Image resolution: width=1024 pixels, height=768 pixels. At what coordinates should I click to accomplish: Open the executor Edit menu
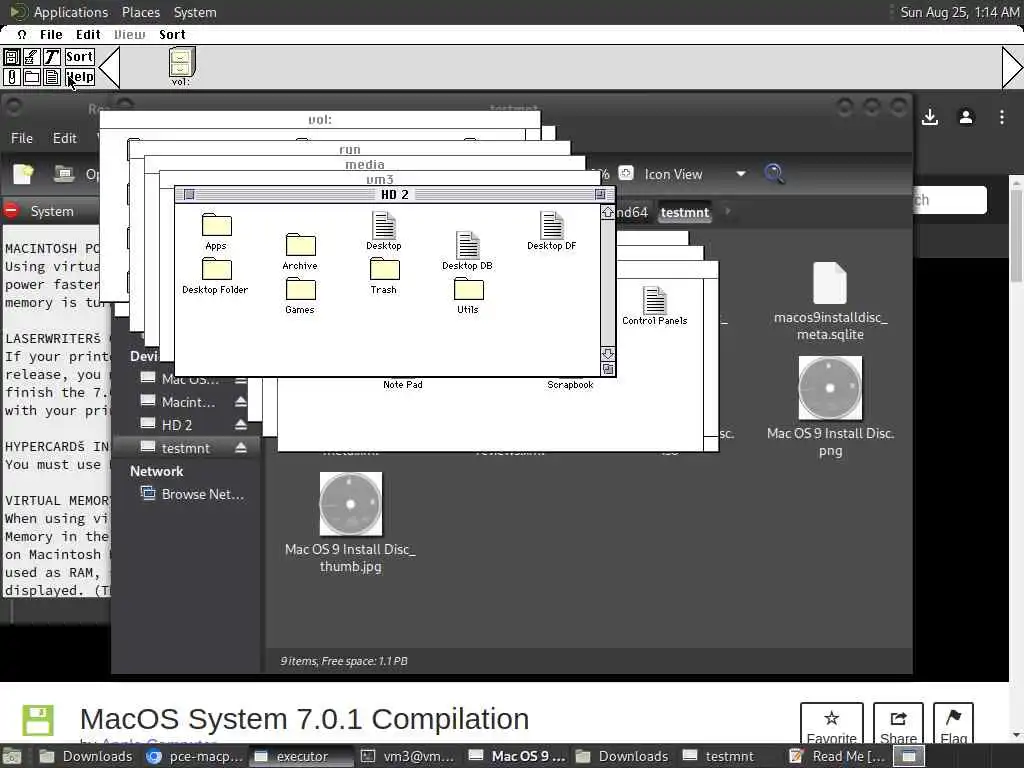pyautogui.click(x=88, y=35)
